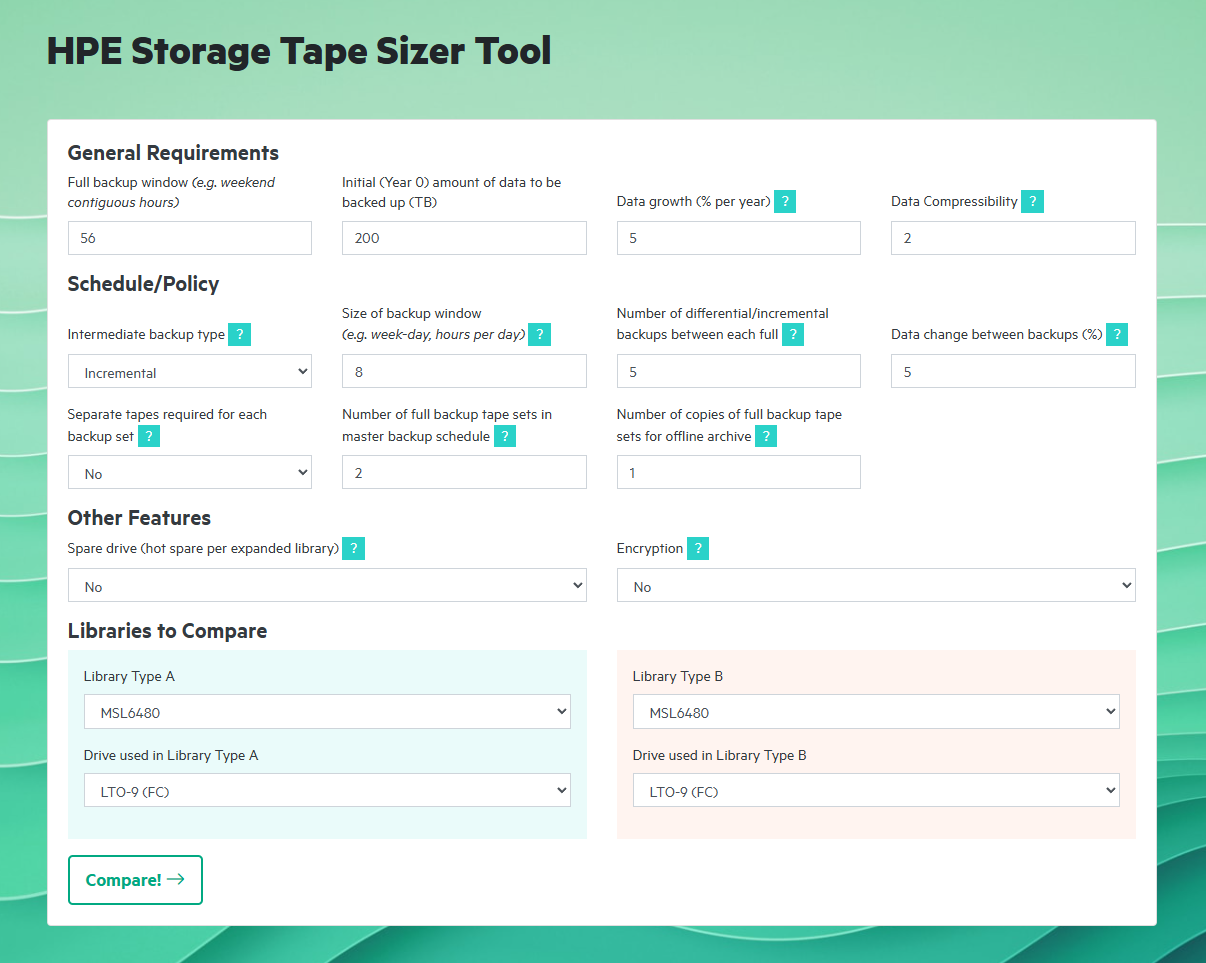Open the drive selector for Library Type B

876,790
